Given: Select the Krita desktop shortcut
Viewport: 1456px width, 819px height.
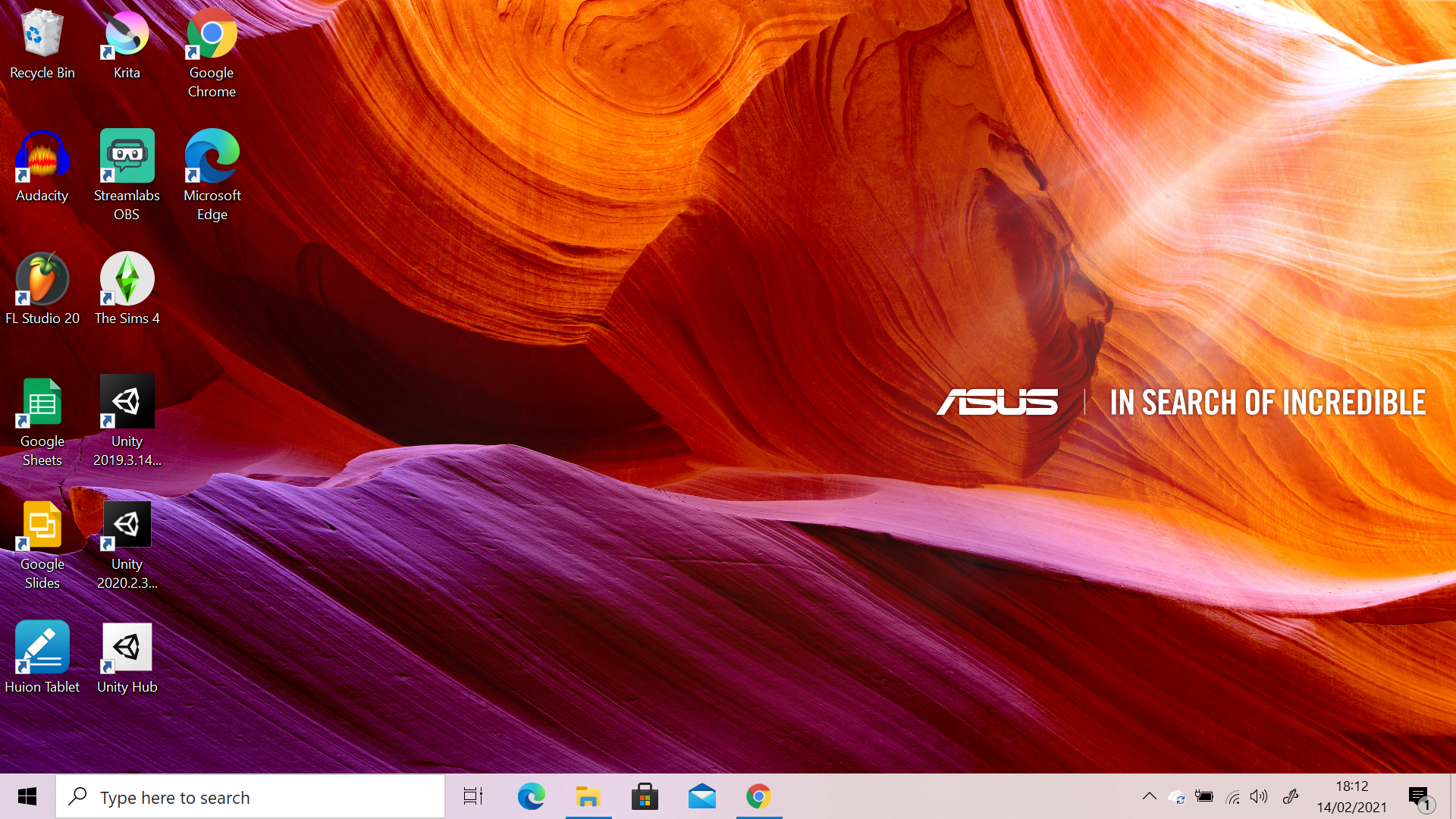Looking at the screenshot, I should coord(127,35).
